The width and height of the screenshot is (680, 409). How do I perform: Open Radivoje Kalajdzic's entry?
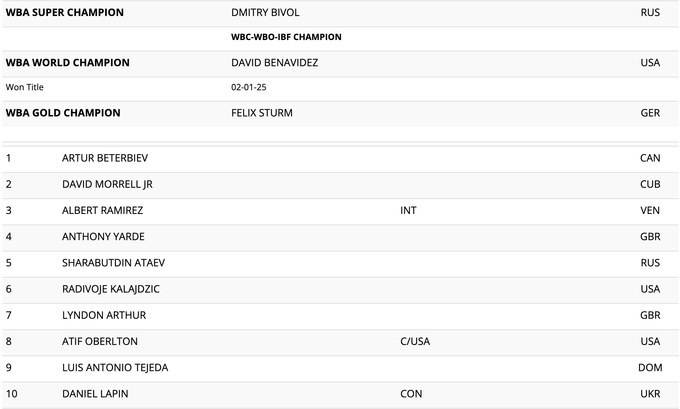pyautogui.click(x=111, y=289)
